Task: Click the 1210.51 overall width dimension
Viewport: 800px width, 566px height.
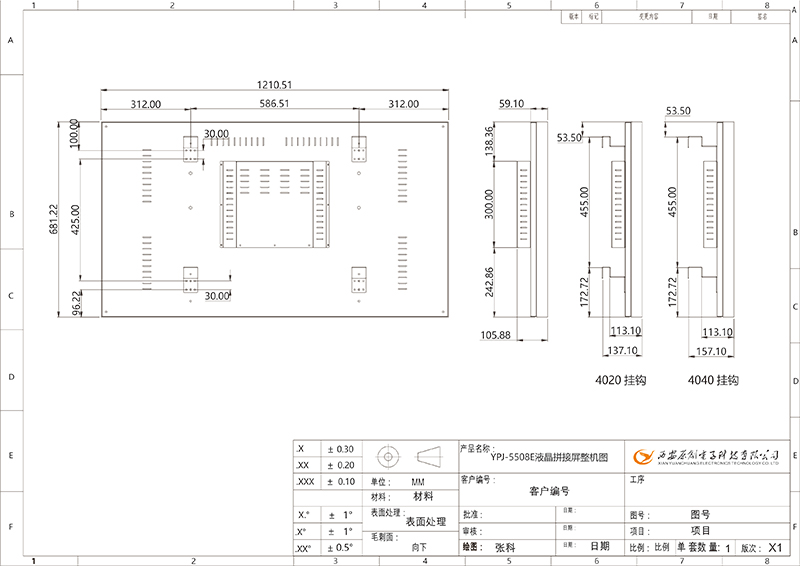Action: click(x=277, y=84)
